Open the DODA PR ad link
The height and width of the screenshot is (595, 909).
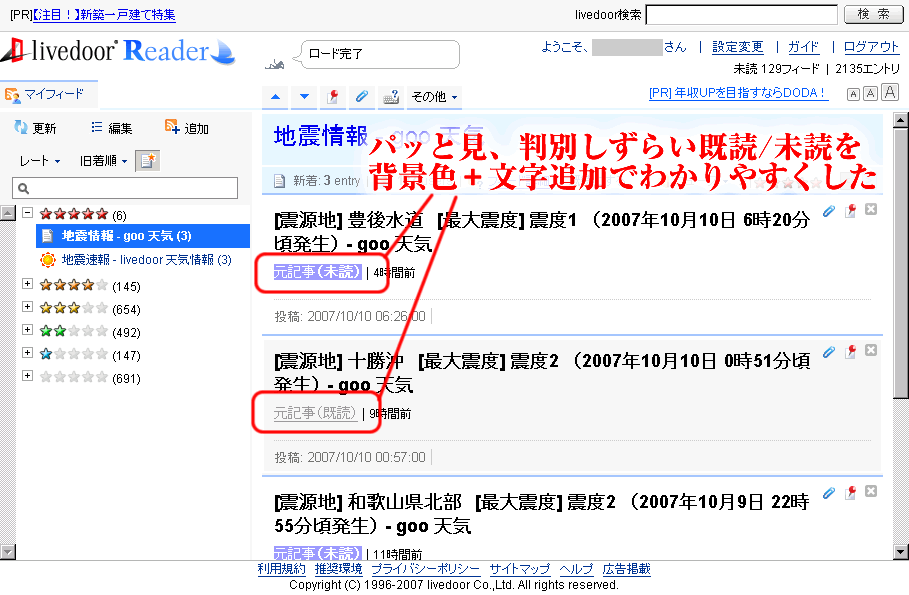pyautogui.click(x=739, y=93)
